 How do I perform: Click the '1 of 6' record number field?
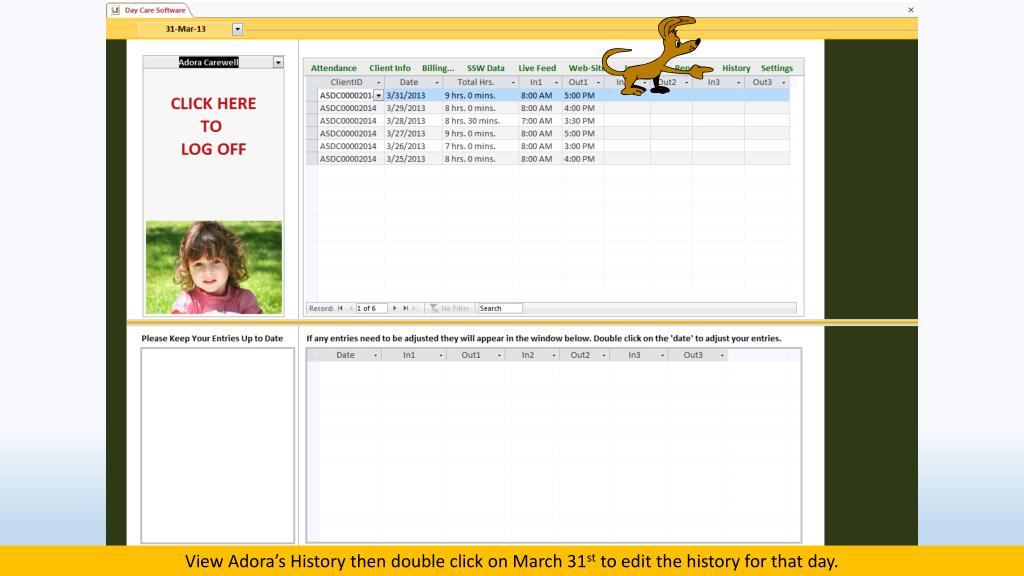tap(371, 308)
